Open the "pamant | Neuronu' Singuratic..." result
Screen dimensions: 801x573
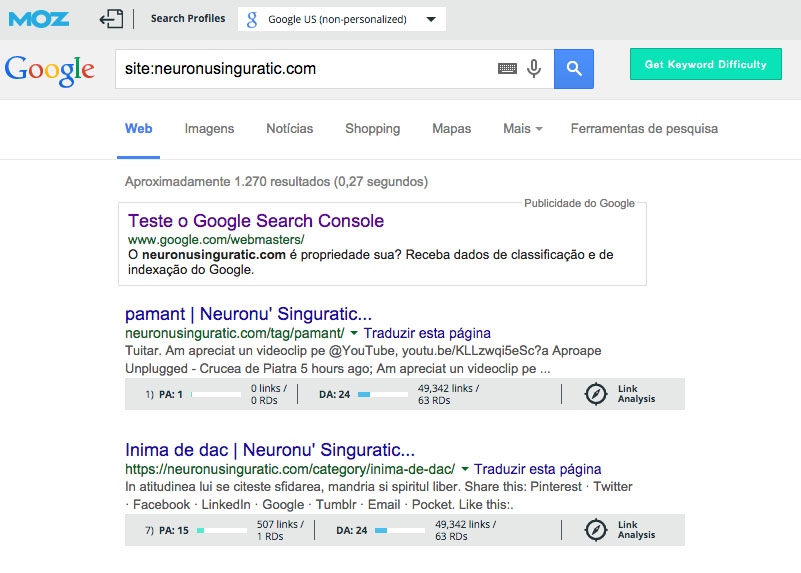[248, 314]
